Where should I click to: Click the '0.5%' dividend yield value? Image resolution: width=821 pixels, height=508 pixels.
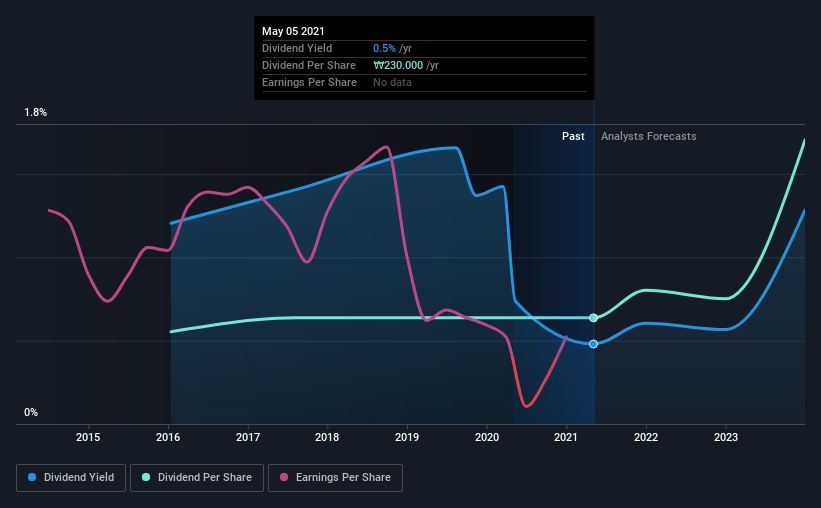tap(384, 48)
